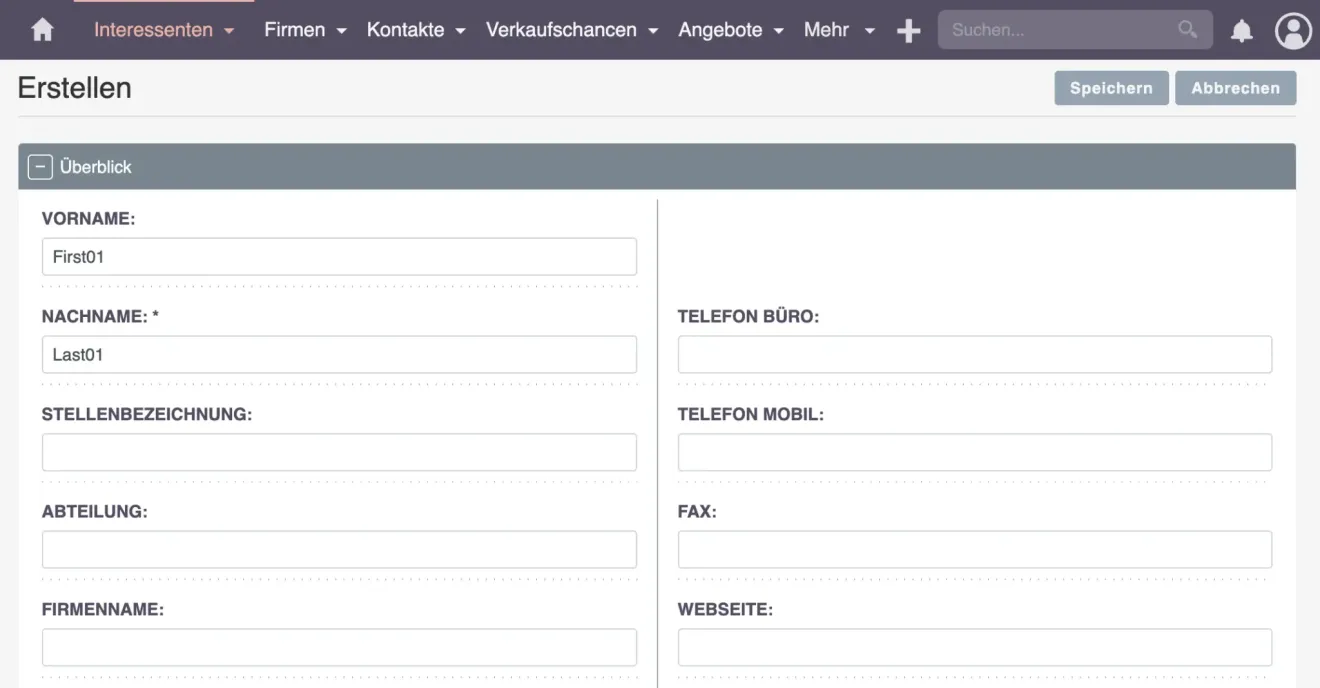Screen dimensions: 1320x688
Task: Select the Interessenten menu item
Action: [152, 29]
